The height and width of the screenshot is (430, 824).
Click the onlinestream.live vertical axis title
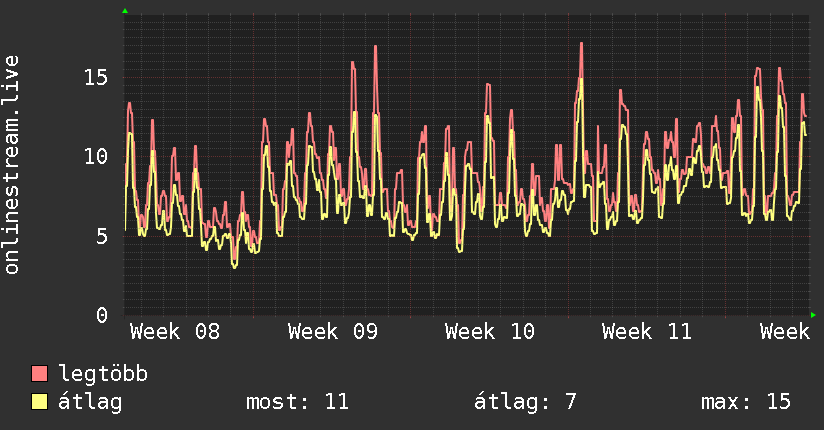(x=12, y=165)
